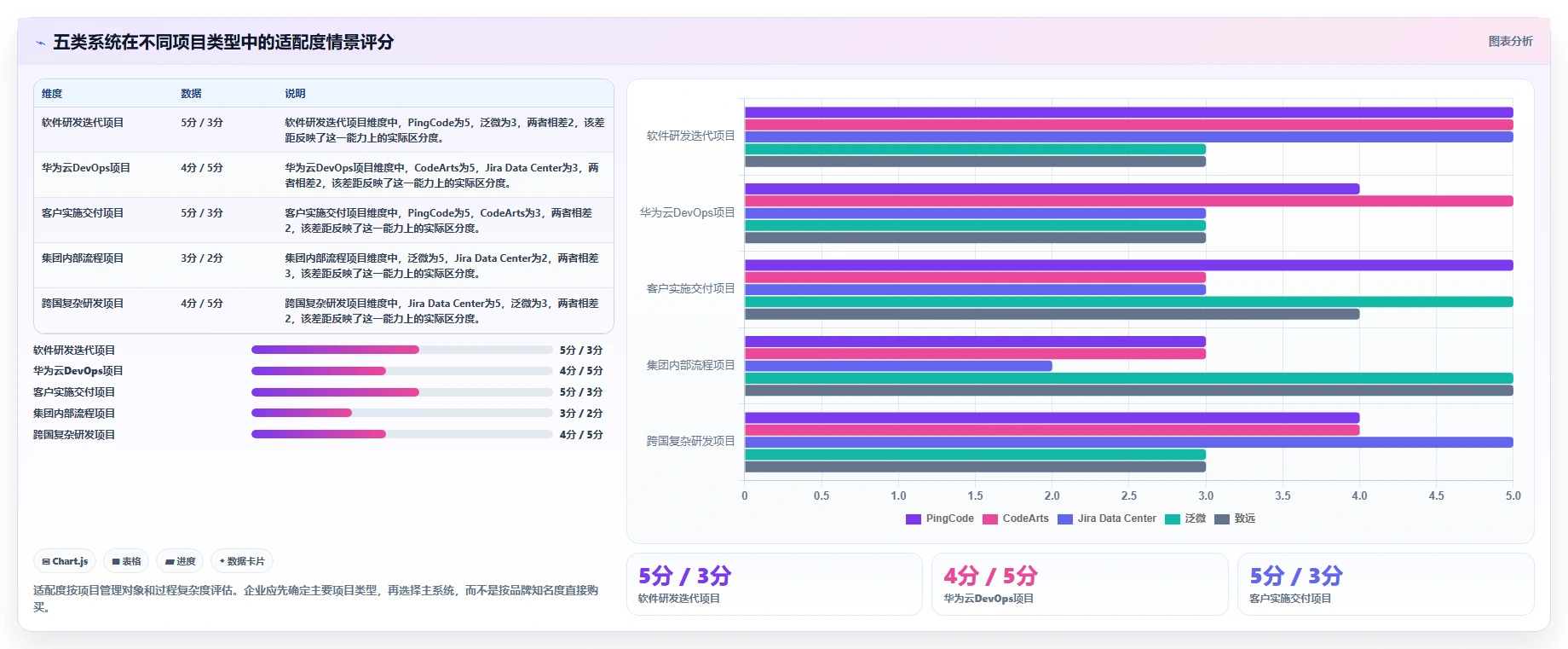The width and height of the screenshot is (1568, 649).
Task: Click the description mentioning CodeArts为5，Jira Data Center为3
Action: pos(442,176)
